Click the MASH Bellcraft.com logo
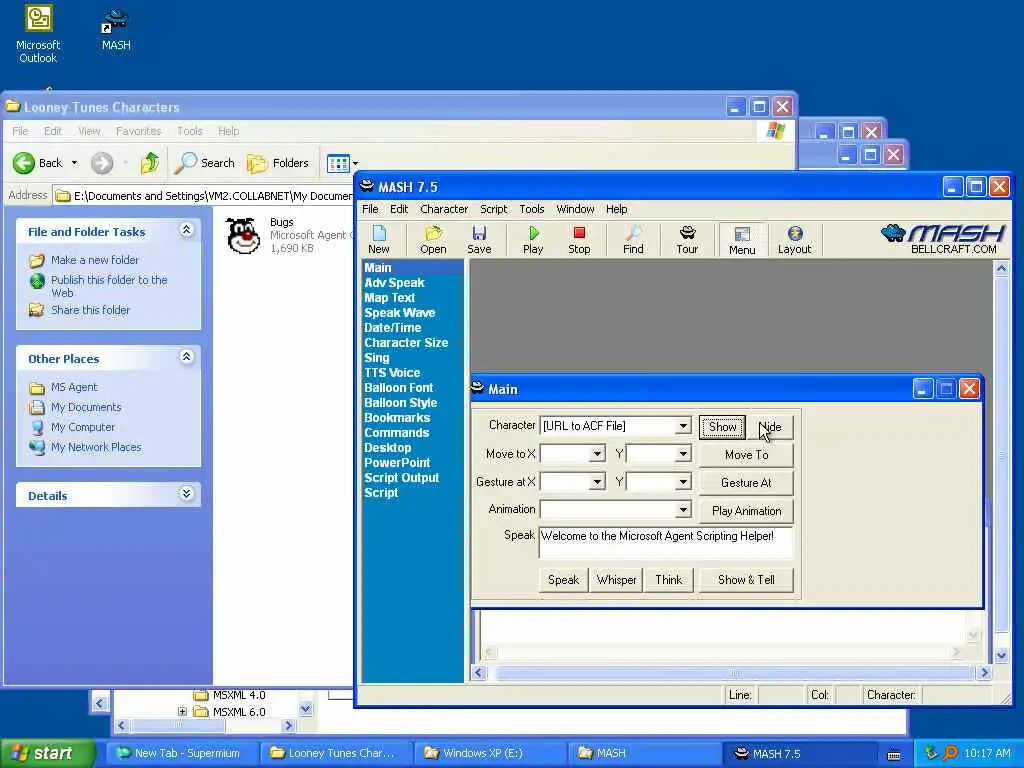The width and height of the screenshot is (1024, 768). coord(943,239)
